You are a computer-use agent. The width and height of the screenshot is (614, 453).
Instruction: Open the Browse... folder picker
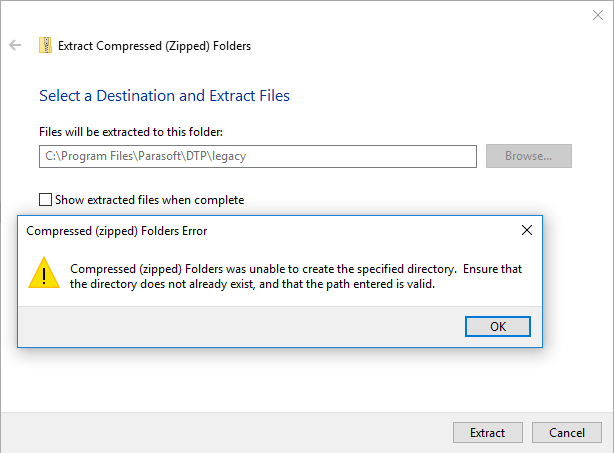(x=529, y=156)
